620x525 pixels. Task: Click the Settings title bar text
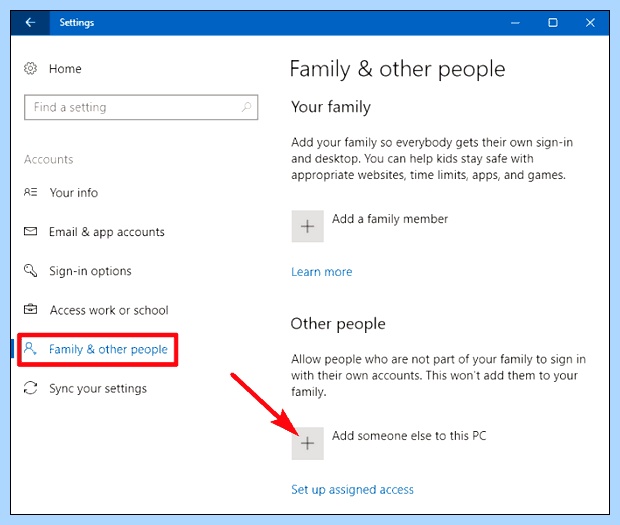pos(77,23)
